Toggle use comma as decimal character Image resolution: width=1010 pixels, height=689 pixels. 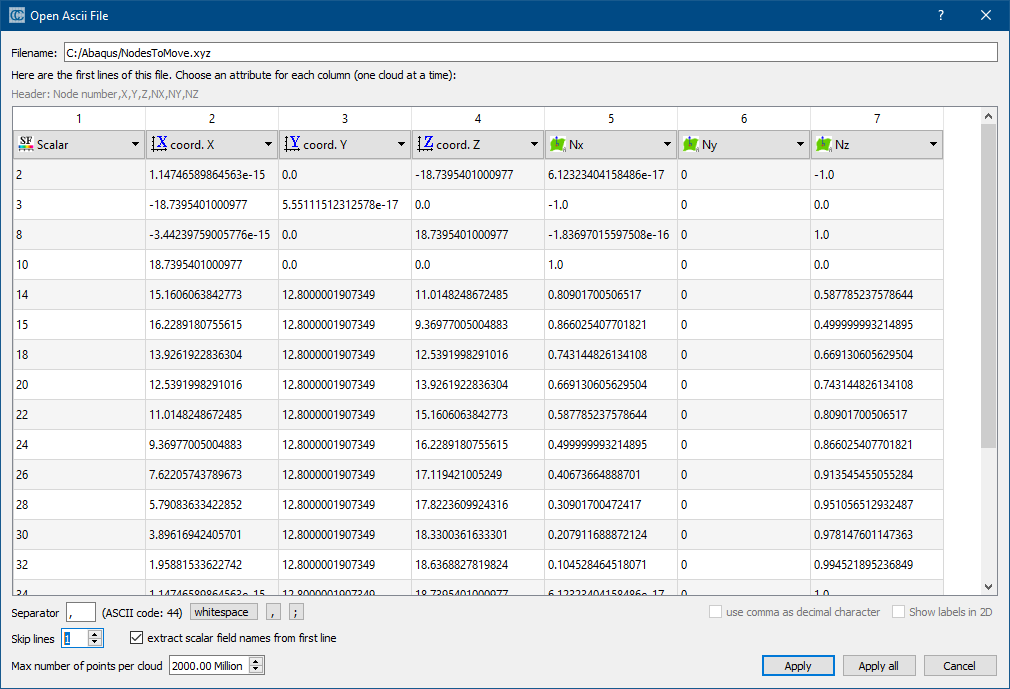click(x=715, y=612)
